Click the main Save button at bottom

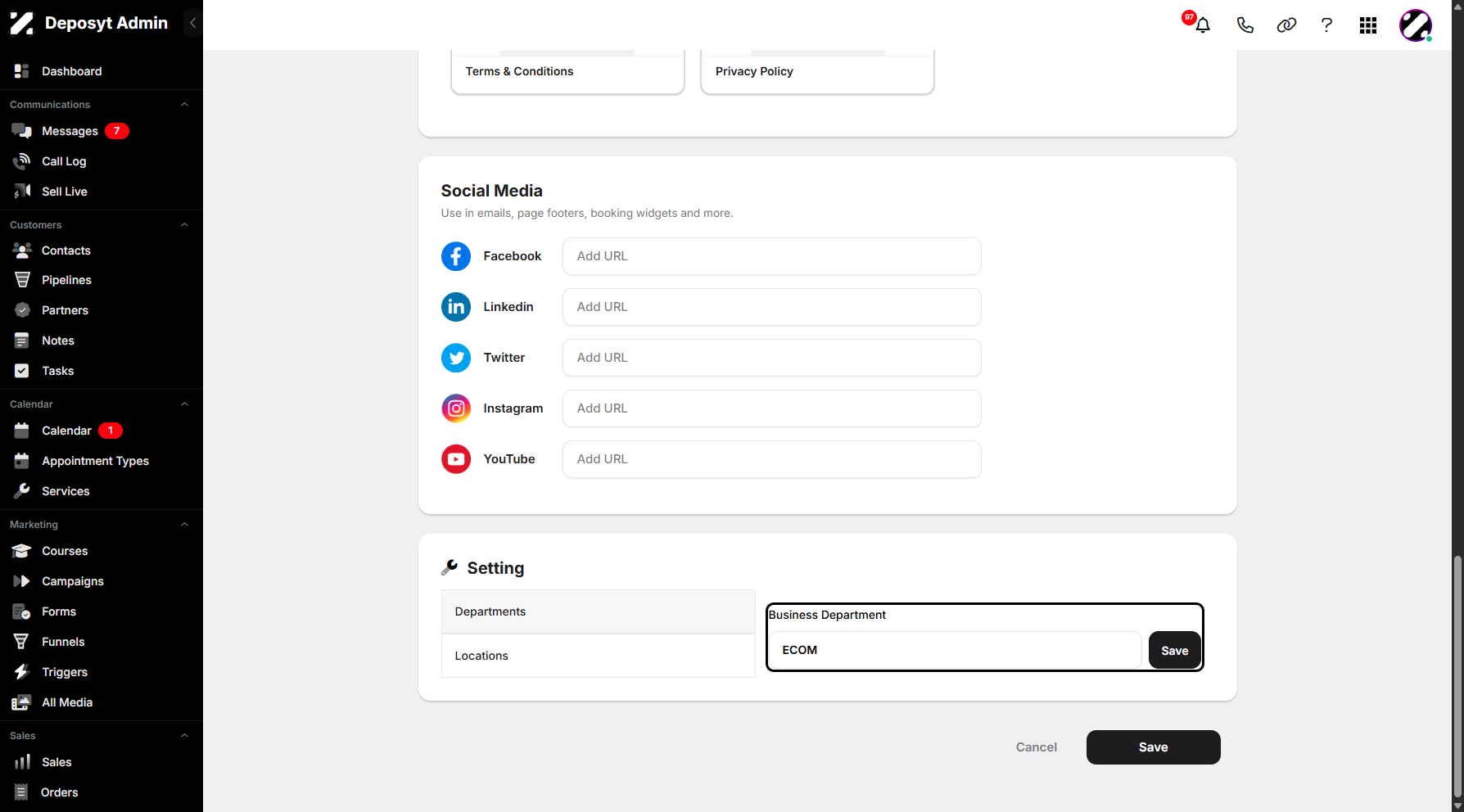(1154, 747)
